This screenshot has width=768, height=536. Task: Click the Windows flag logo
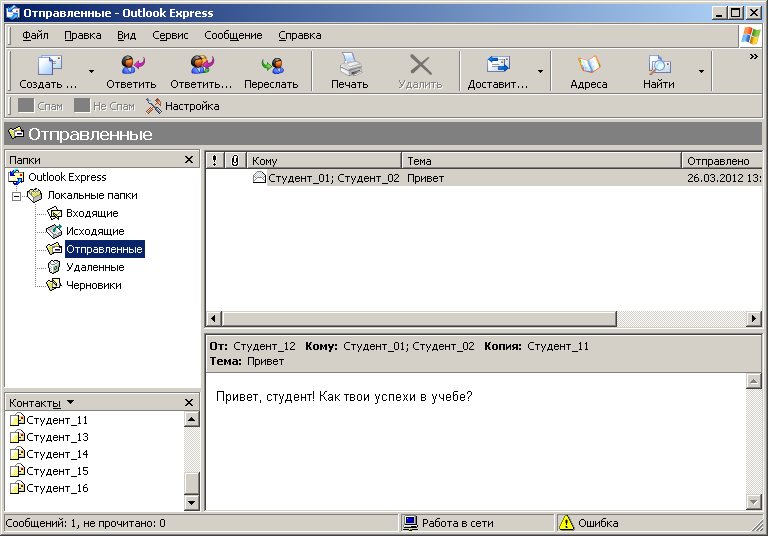751,36
